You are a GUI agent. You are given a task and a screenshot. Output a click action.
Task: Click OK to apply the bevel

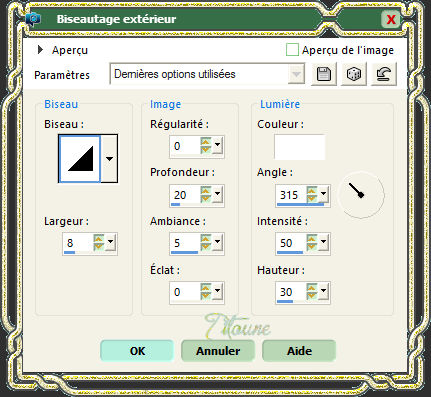pos(137,351)
